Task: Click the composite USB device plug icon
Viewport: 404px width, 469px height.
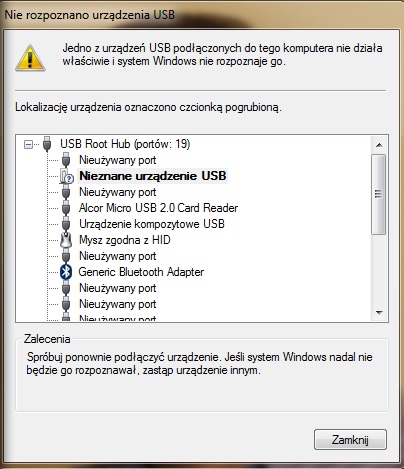Action: (66, 224)
